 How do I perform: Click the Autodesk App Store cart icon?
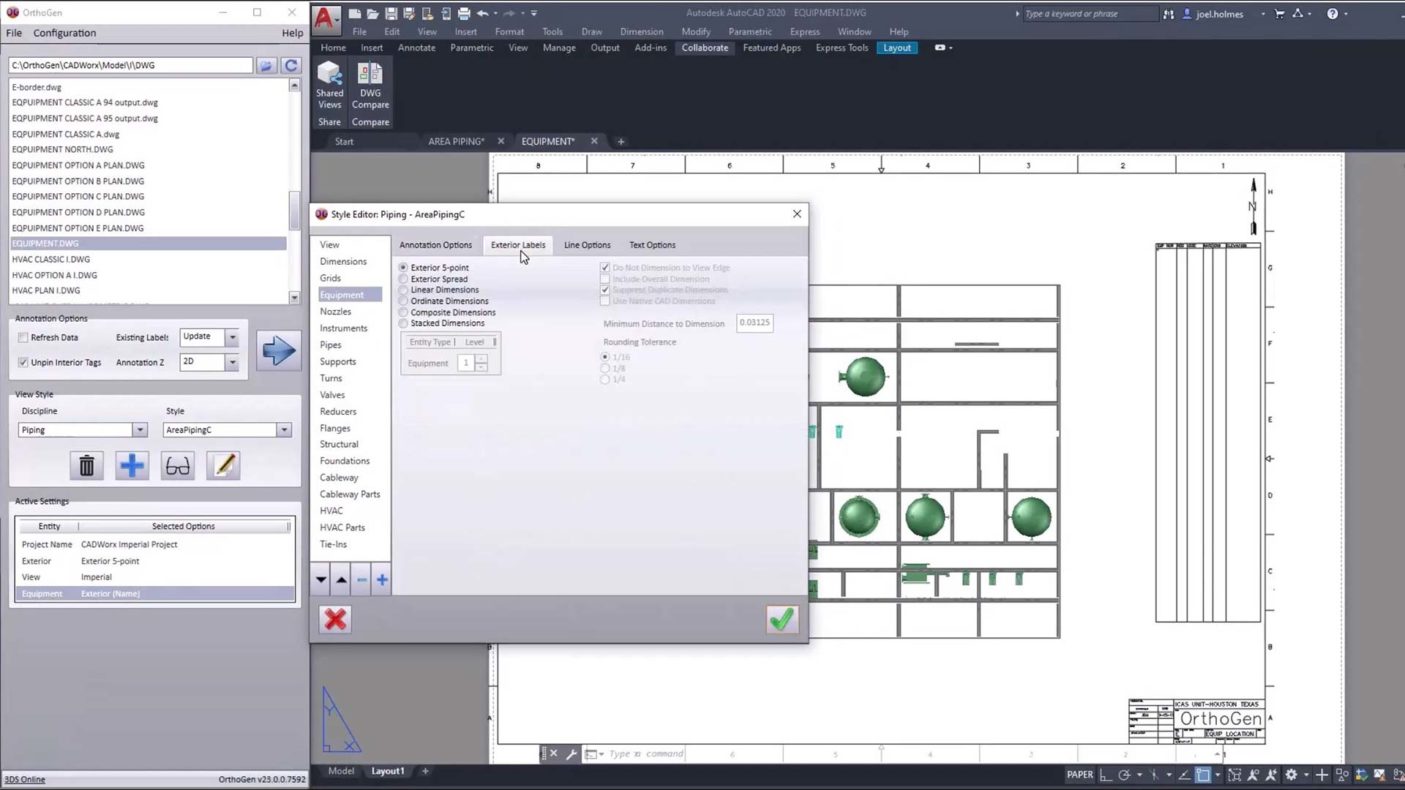pos(1279,14)
